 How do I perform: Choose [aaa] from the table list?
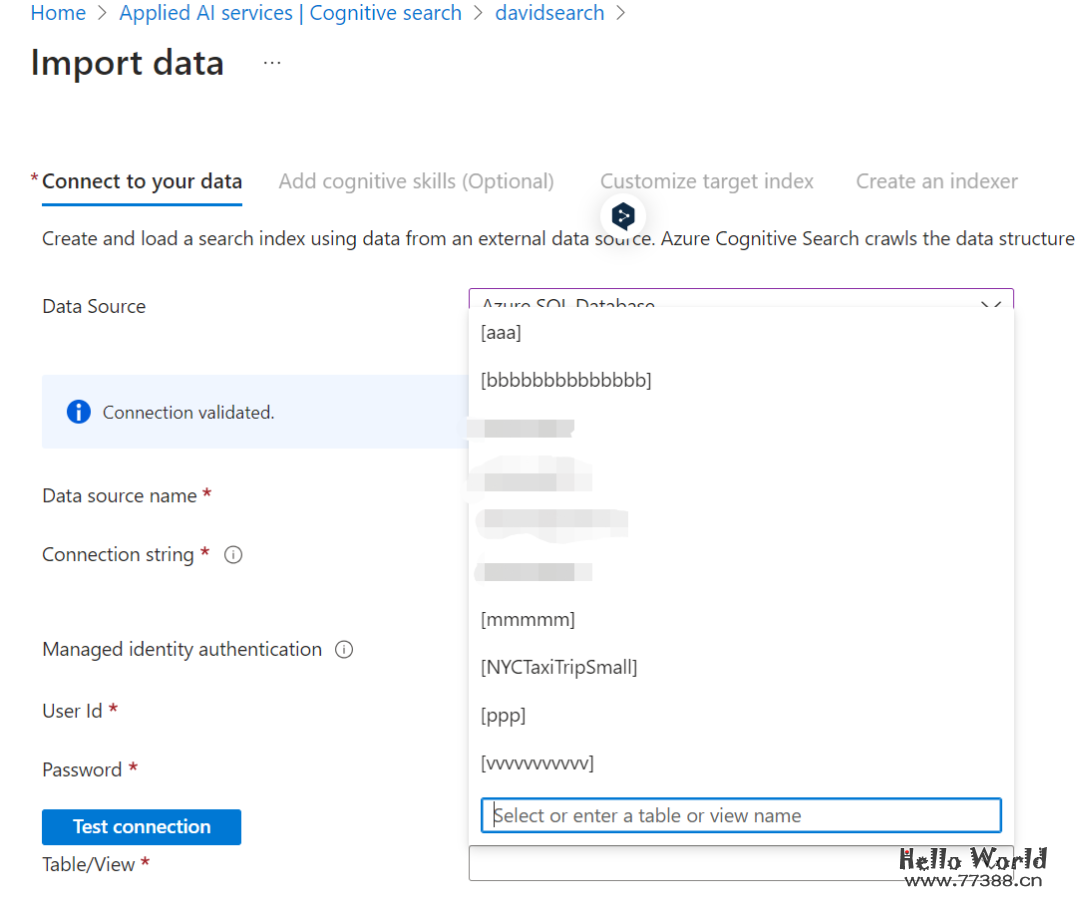click(x=501, y=334)
